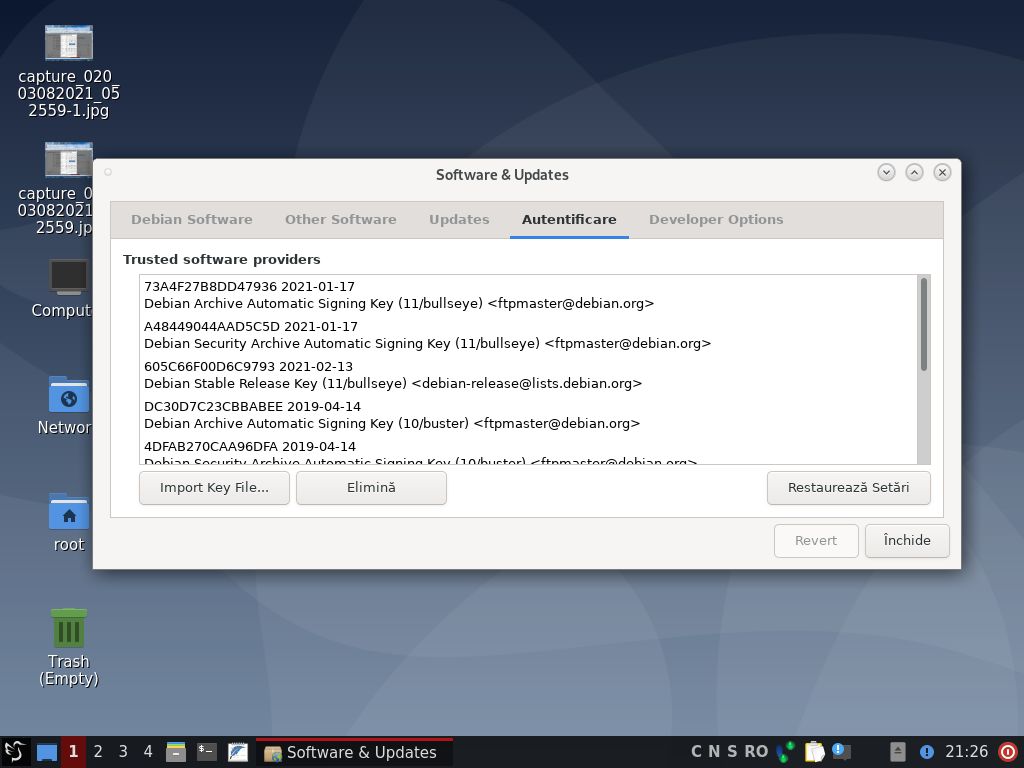Click the Închide button

pyautogui.click(x=907, y=541)
